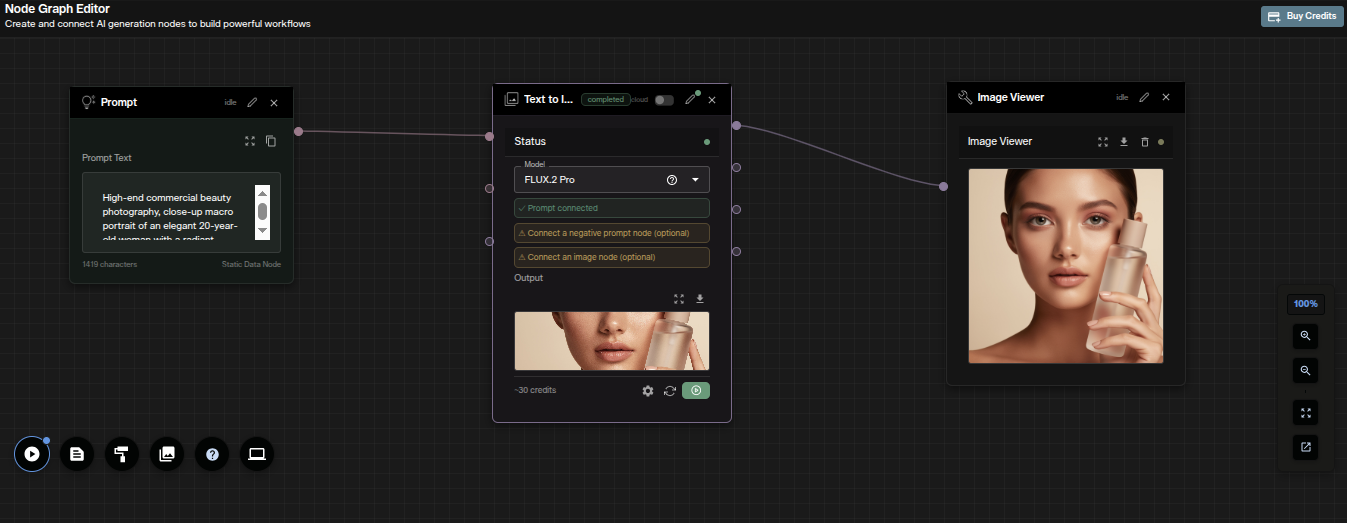Toggle the cloud switch on Text to Image node

(664, 100)
